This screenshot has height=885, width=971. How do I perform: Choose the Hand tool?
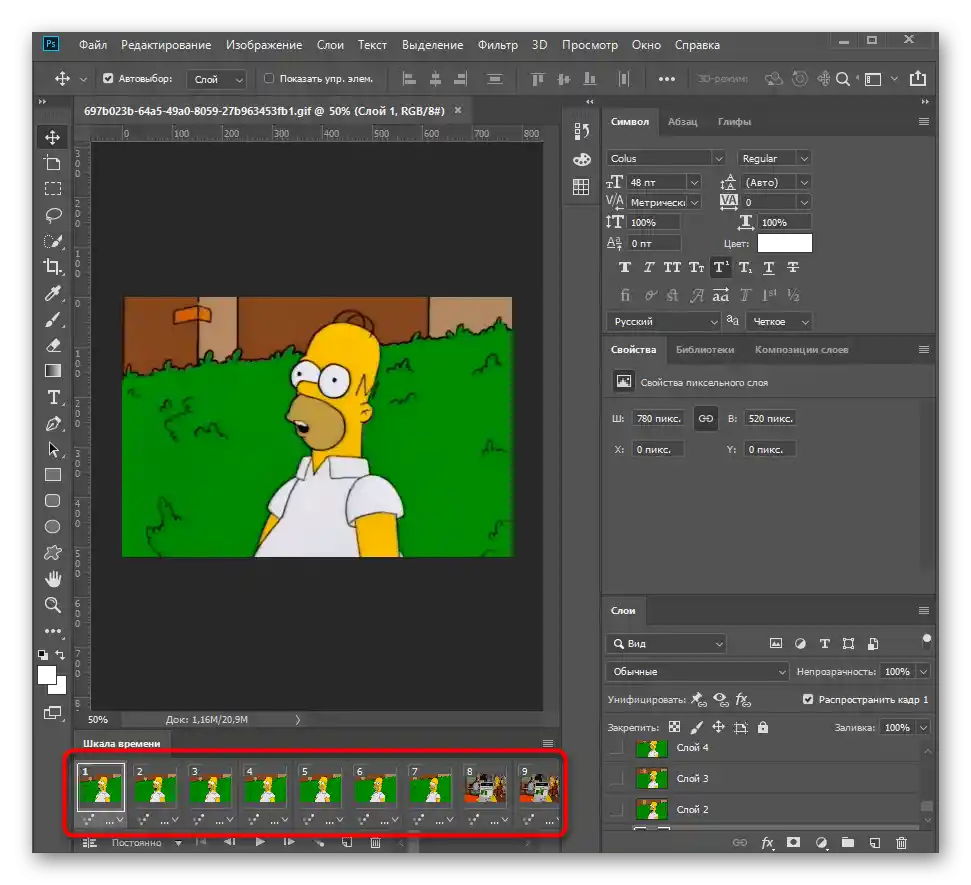click(x=53, y=579)
